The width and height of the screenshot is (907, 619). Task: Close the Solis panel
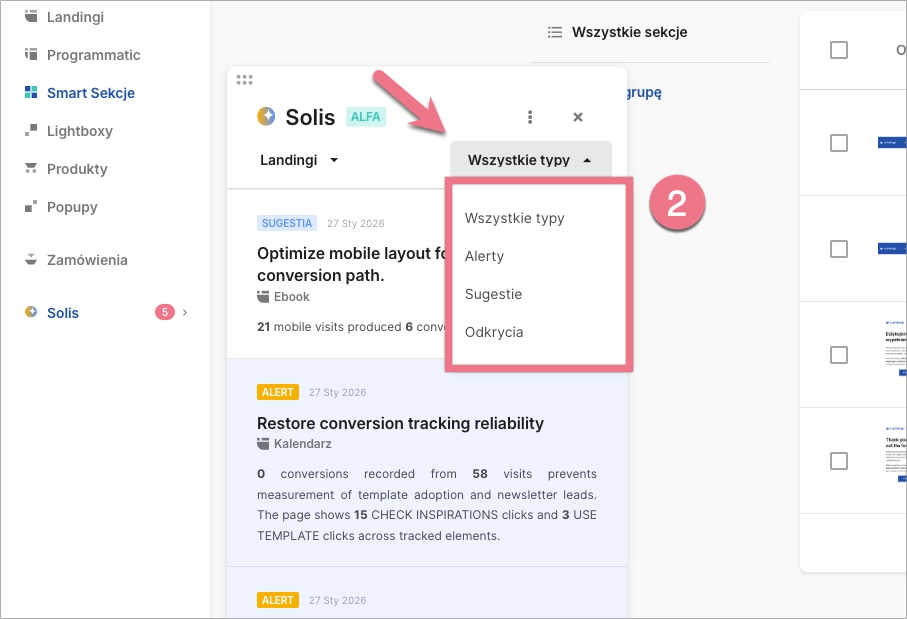[x=578, y=117]
